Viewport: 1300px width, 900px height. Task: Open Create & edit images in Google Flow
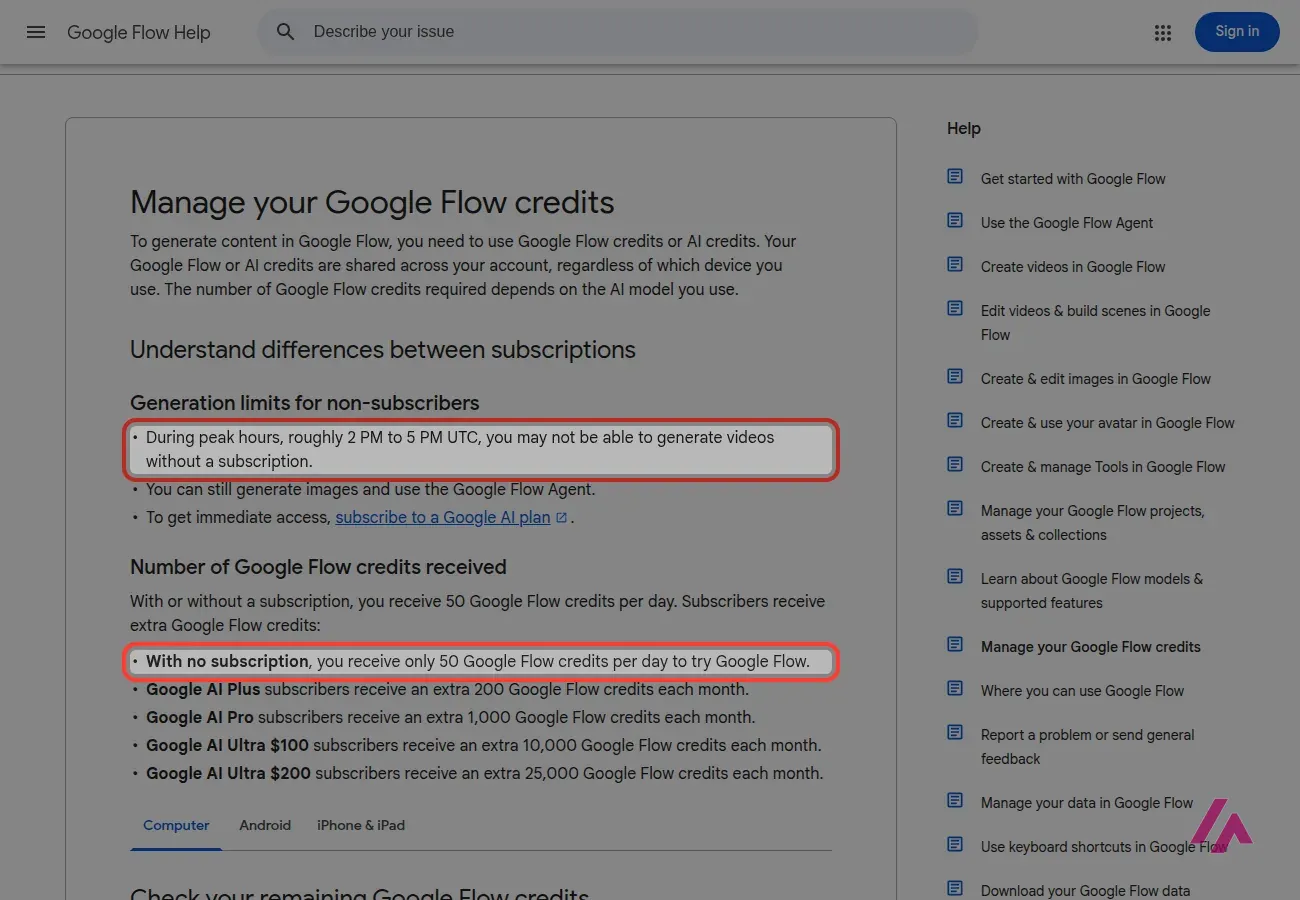pyautogui.click(x=1096, y=379)
